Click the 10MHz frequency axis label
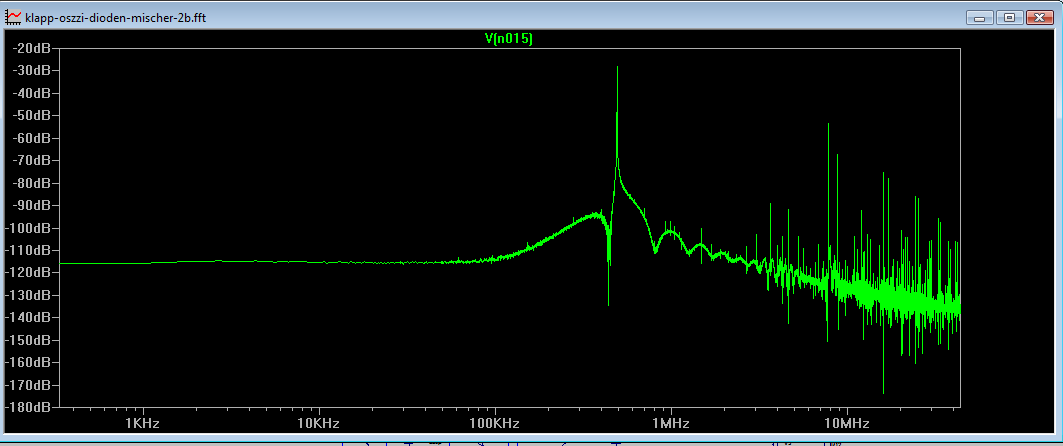1063x446 pixels. coord(847,424)
